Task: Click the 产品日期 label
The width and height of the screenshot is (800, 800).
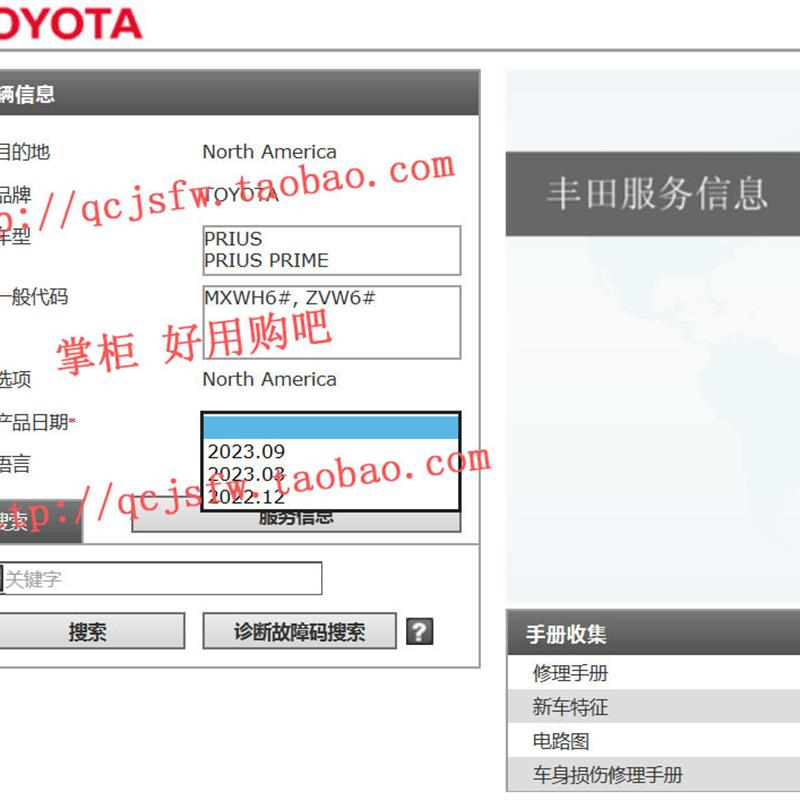Action: 37,422
